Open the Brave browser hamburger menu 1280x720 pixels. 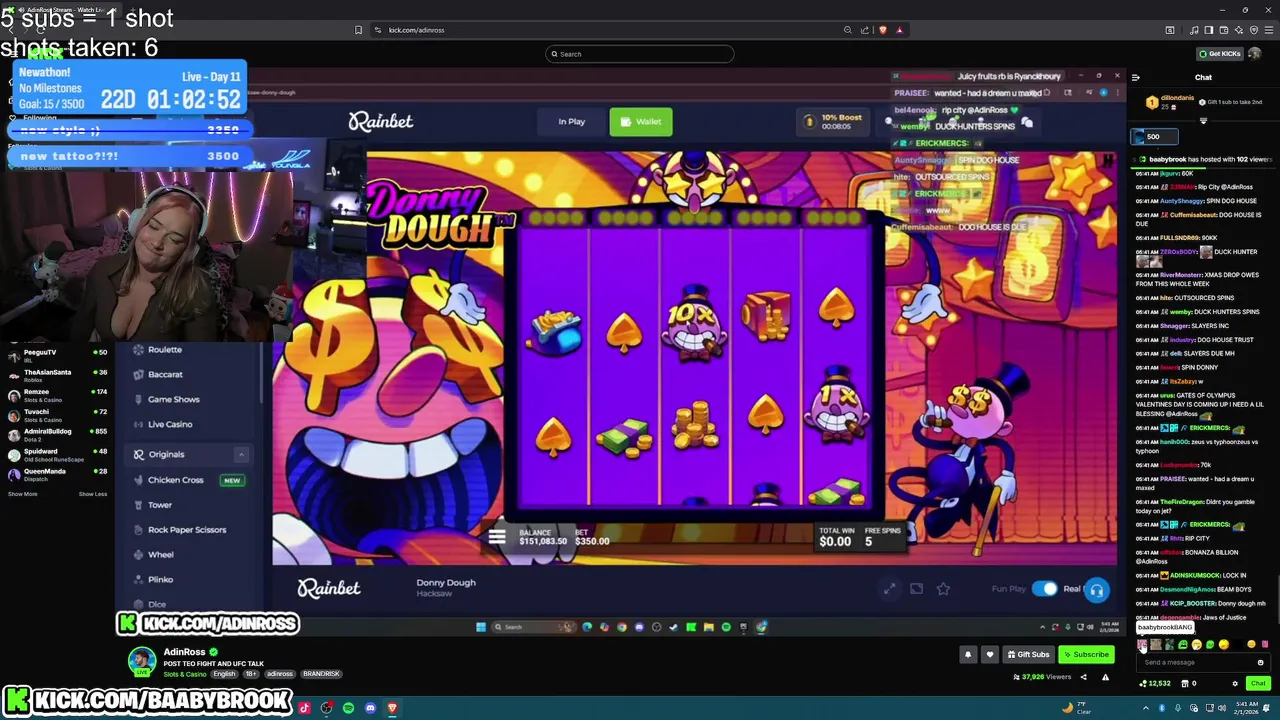[x=1269, y=30]
